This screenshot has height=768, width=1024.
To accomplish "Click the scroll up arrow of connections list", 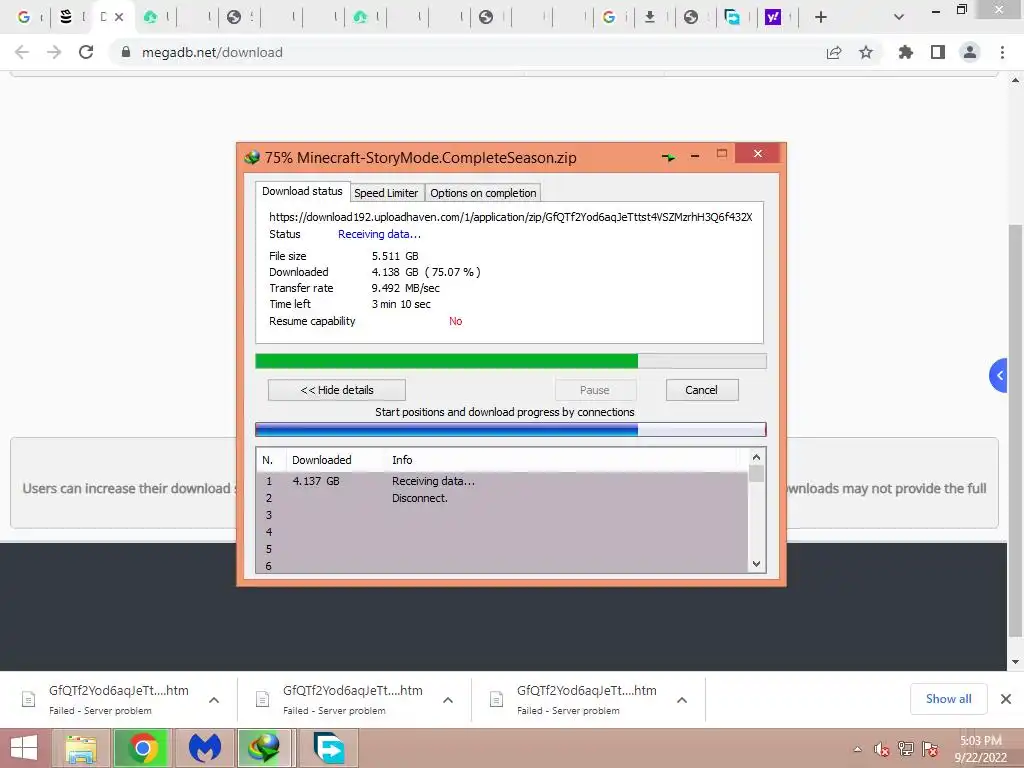I will [756, 457].
